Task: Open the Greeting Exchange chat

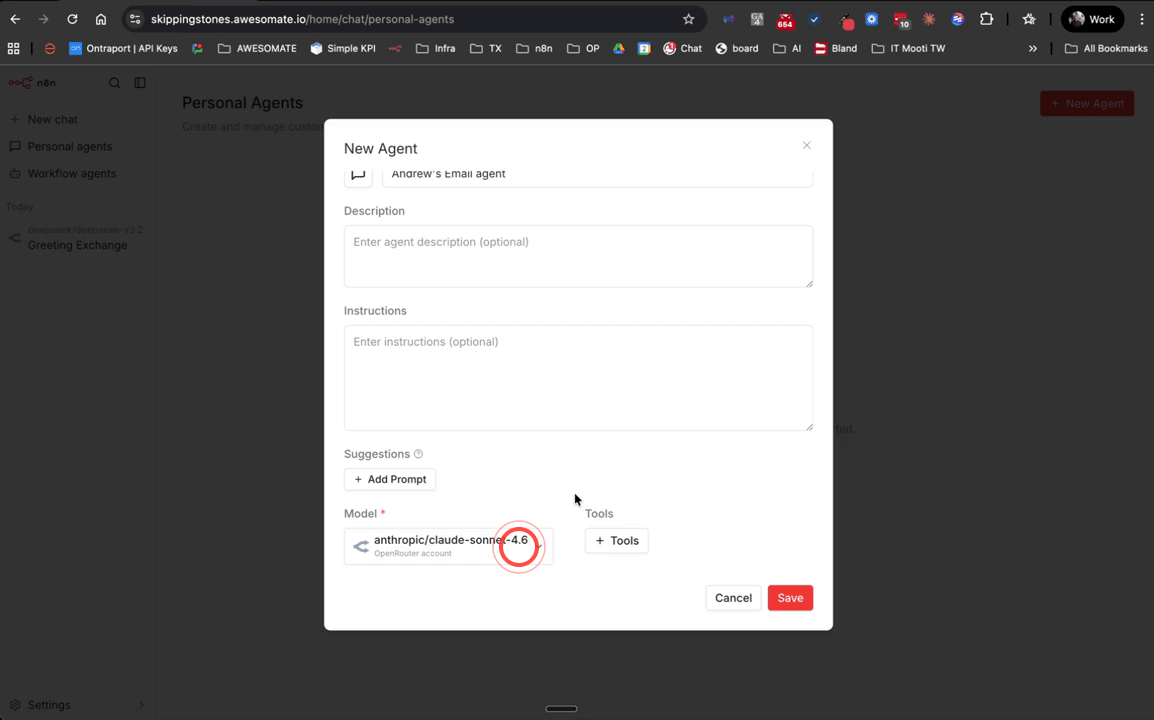Action: coord(77,238)
